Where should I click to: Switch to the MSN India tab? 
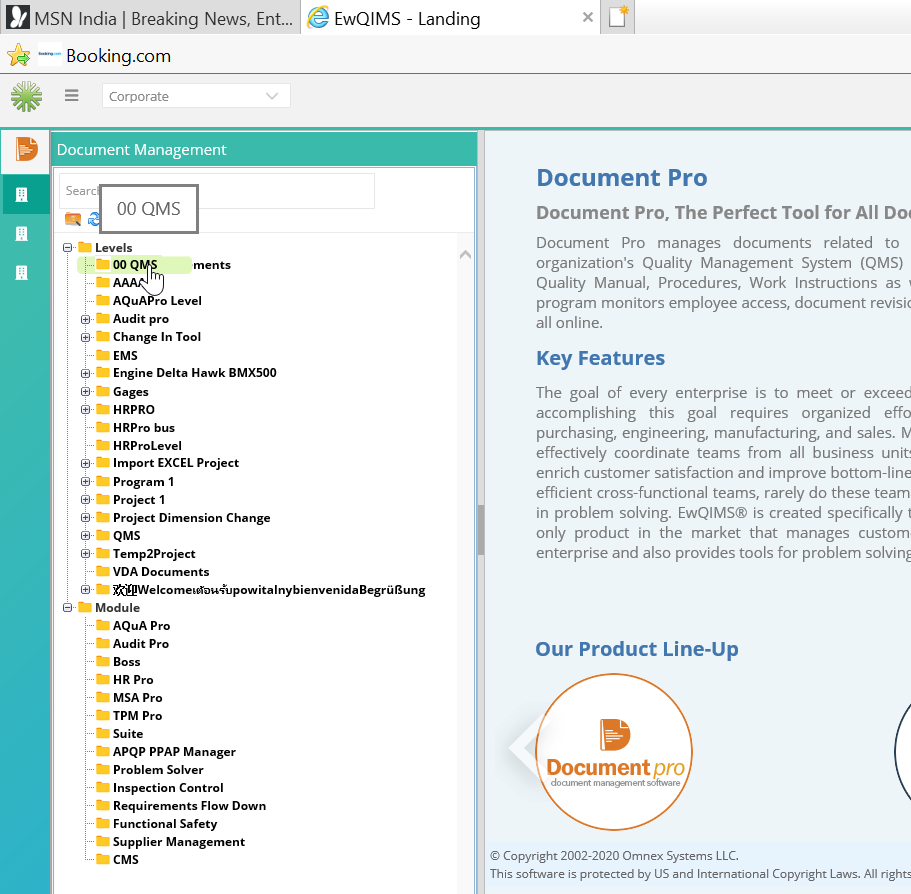(x=150, y=18)
